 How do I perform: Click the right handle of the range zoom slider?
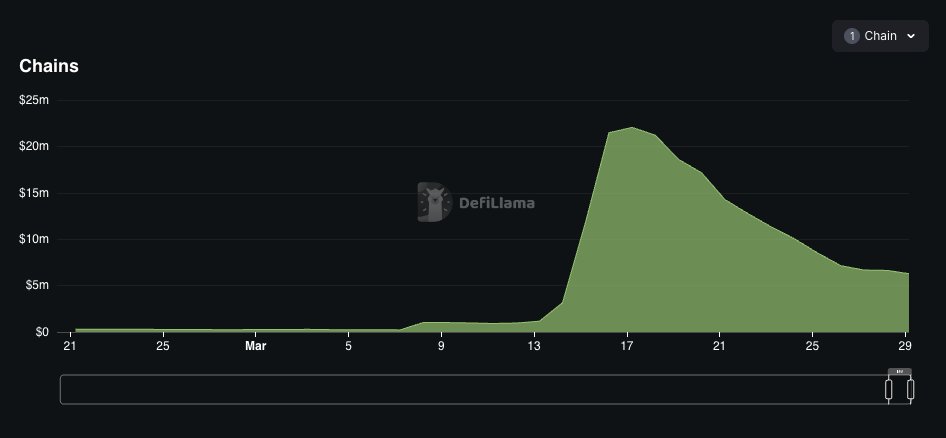pos(910,390)
